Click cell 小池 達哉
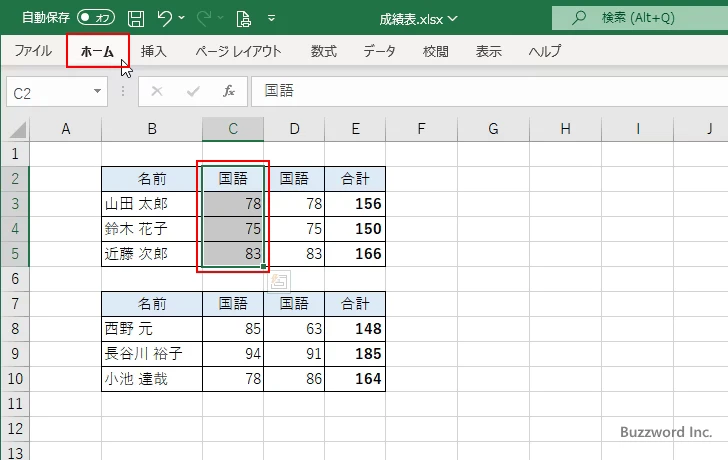The width and height of the screenshot is (728, 460). coord(152,379)
